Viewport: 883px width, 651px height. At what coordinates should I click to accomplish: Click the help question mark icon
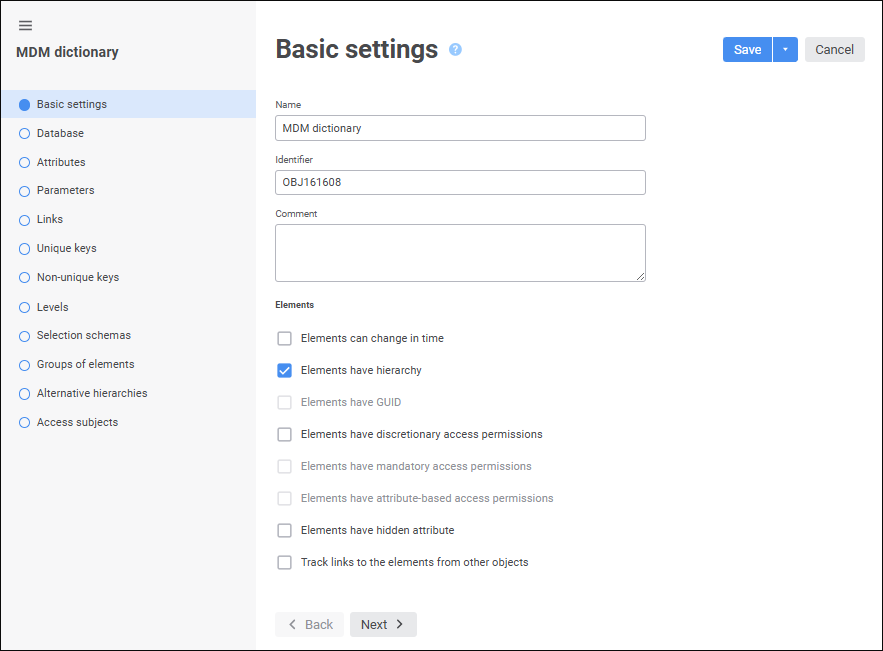455,49
